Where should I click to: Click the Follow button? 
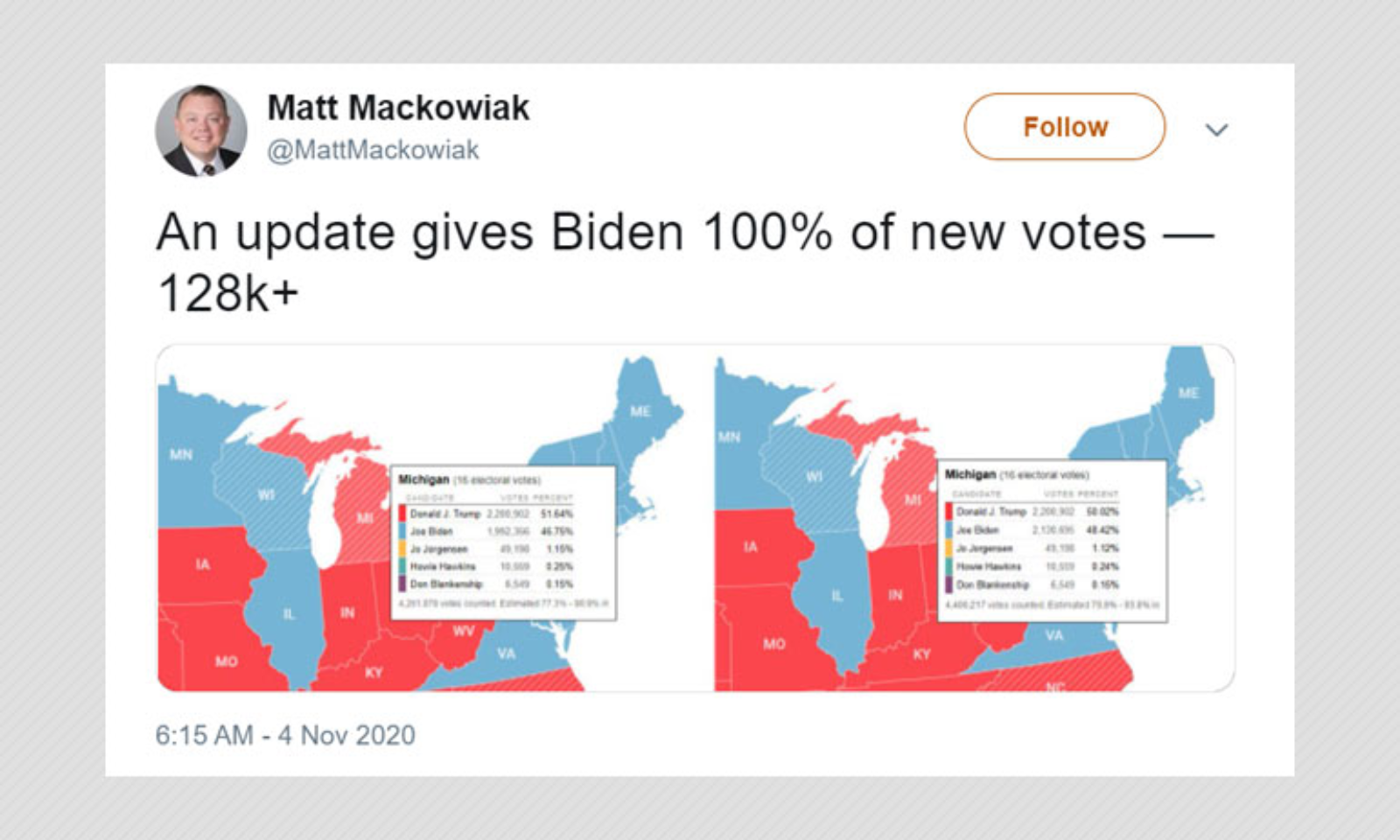click(x=1064, y=127)
